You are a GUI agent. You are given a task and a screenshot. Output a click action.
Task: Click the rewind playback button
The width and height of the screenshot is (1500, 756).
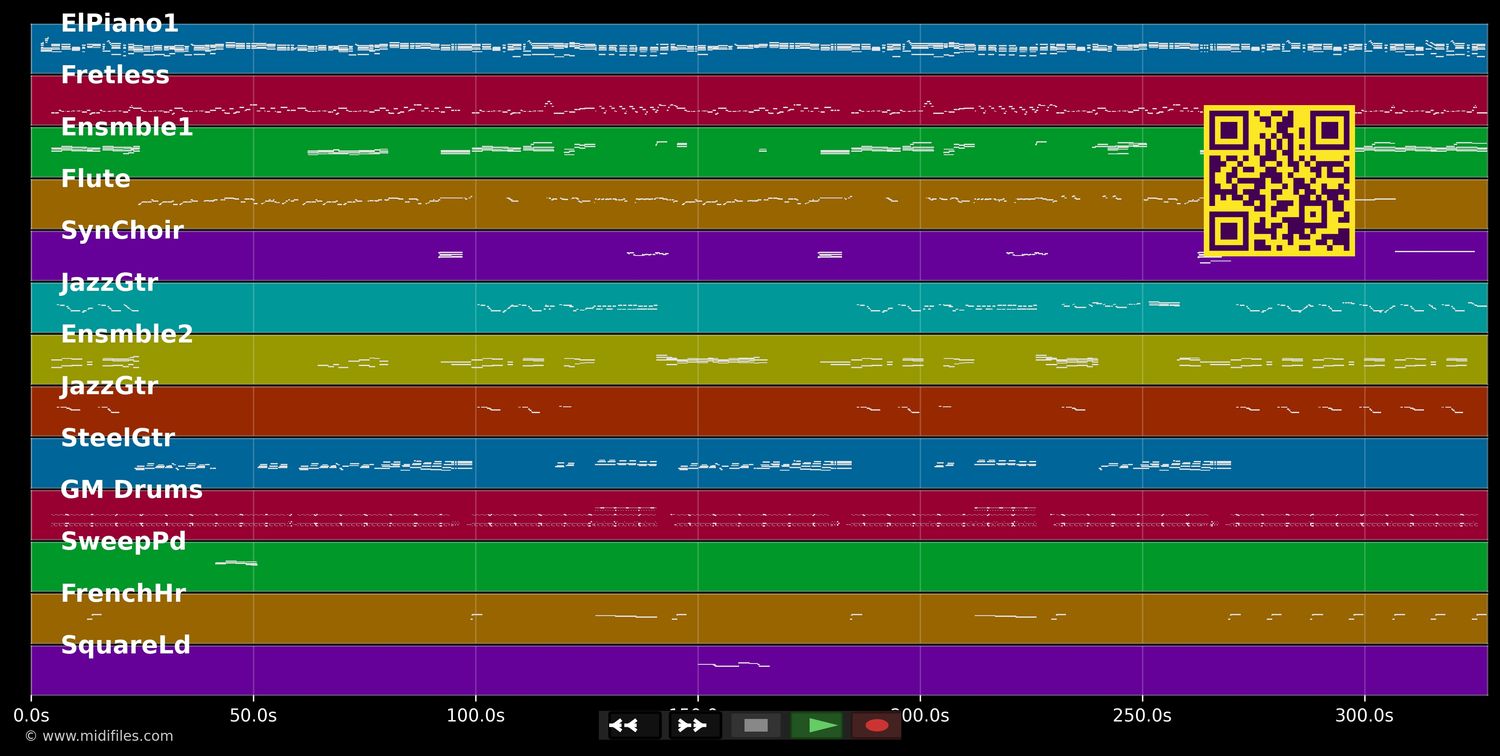tap(634, 725)
